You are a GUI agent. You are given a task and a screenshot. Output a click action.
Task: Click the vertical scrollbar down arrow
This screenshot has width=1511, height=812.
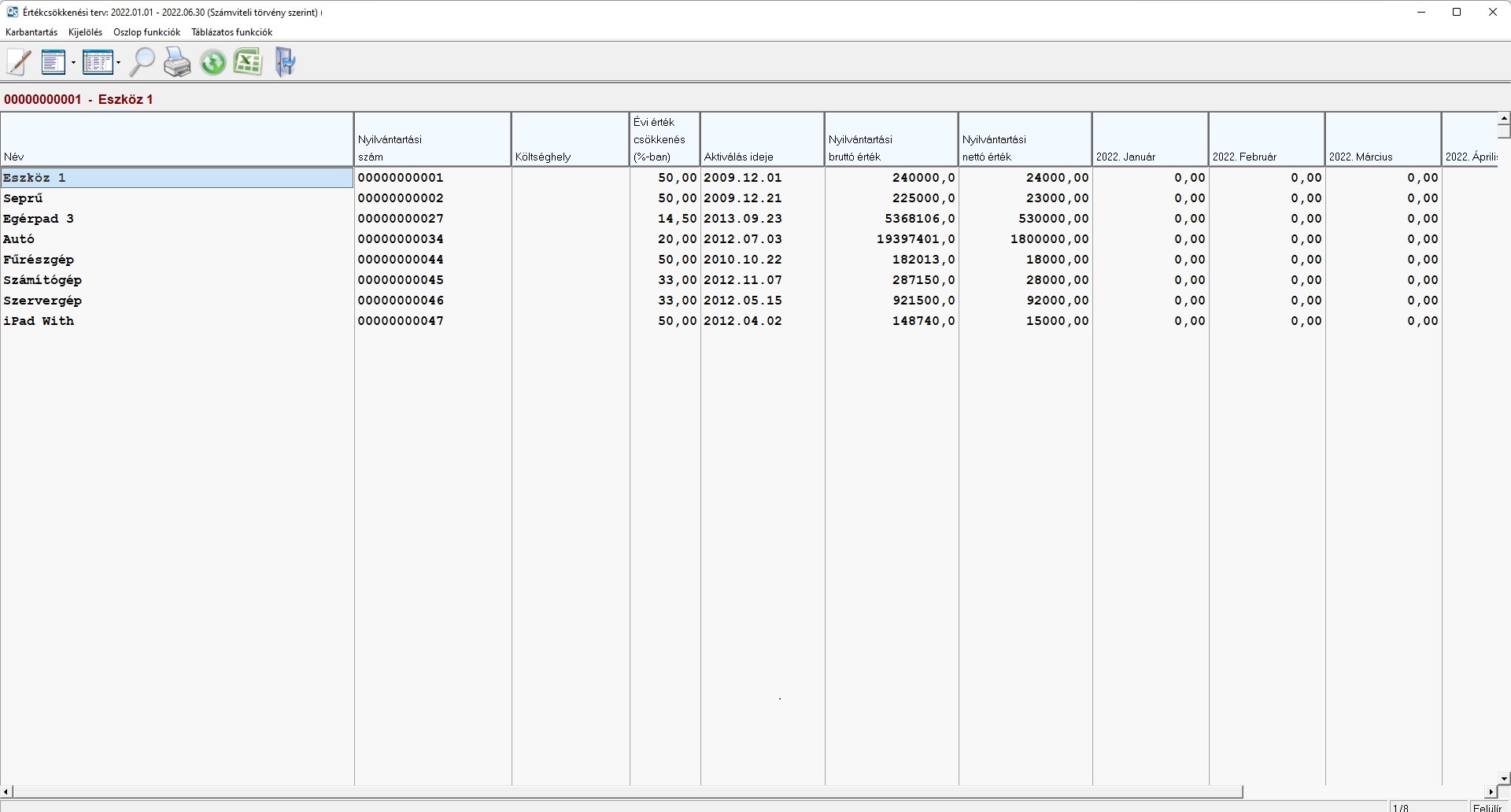point(1504,779)
